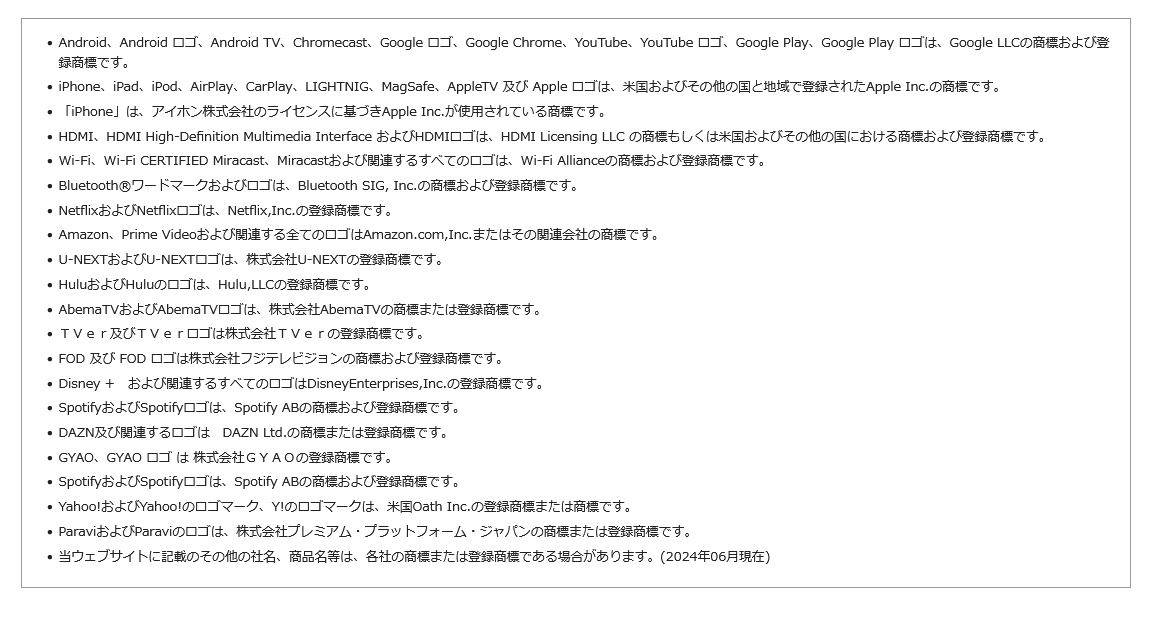Click the 当ウェブサイト (2024年06月現在) notice line
Viewport: 1150px width, 620px height.
click(414, 557)
